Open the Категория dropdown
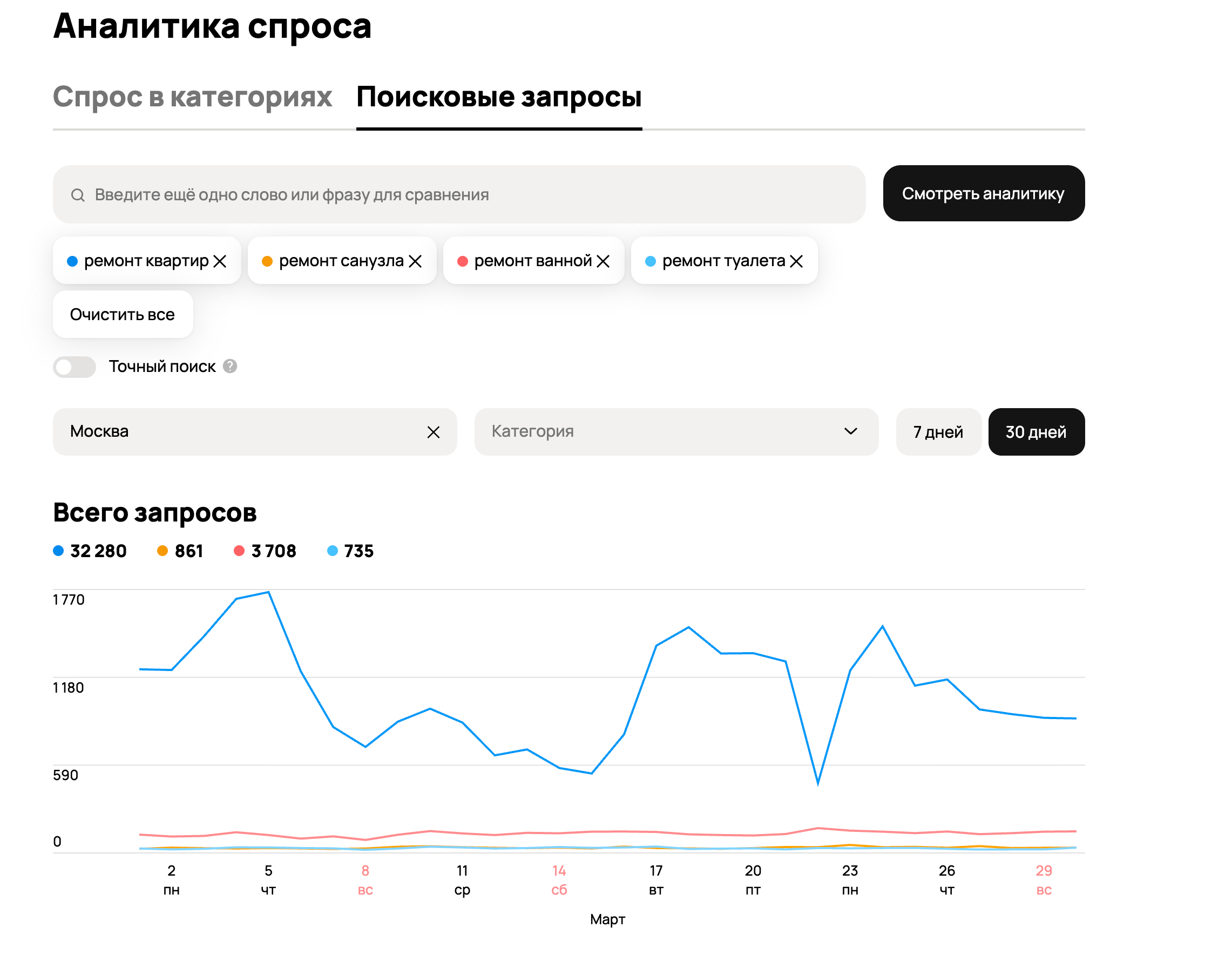Viewport: 1232px width, 955px height. [x=649, y=432]
